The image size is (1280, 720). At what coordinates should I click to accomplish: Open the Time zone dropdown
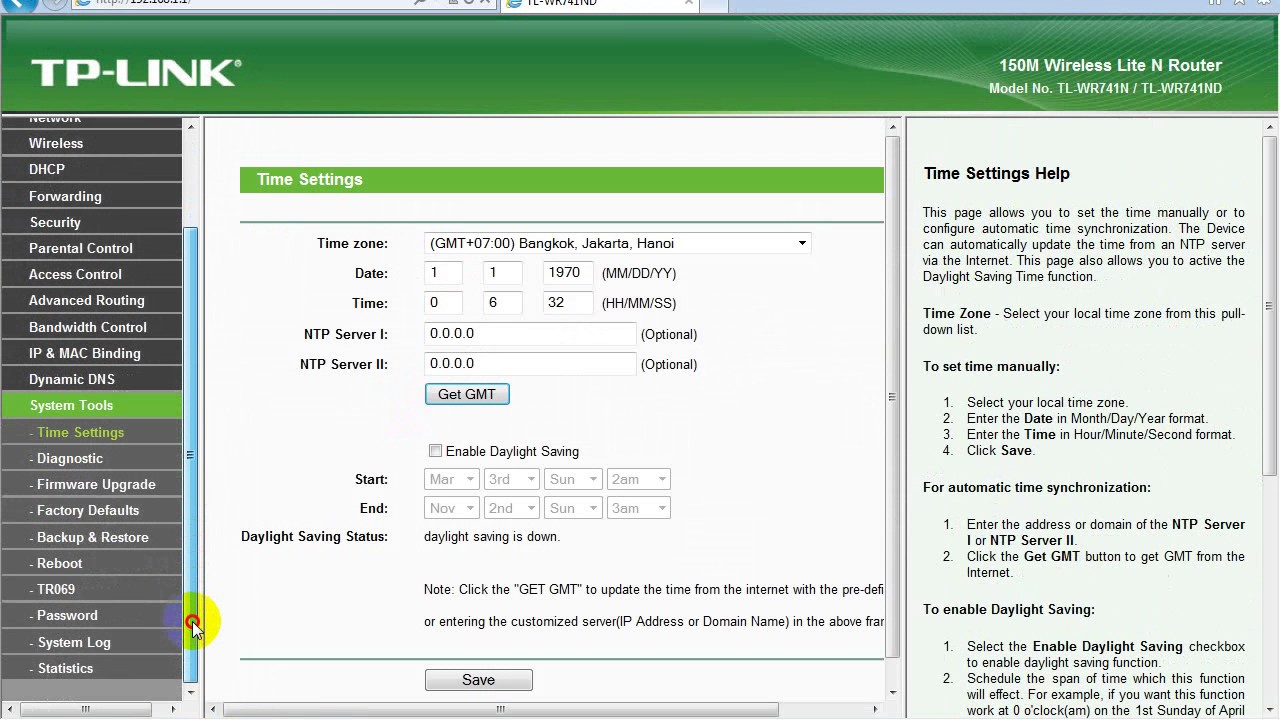pos(617,243)
